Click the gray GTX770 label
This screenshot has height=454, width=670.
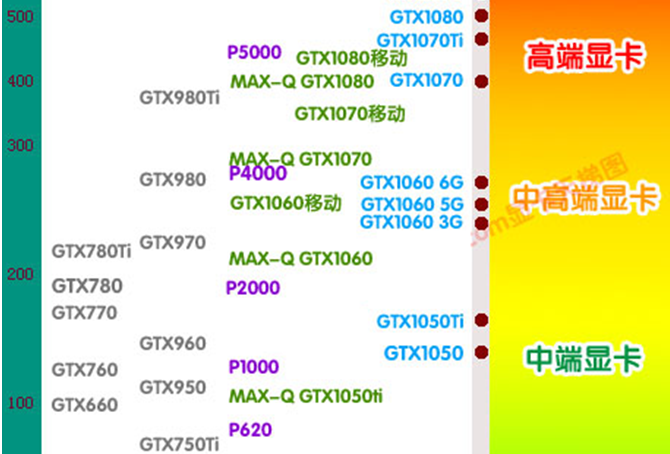tap(84, 313)
